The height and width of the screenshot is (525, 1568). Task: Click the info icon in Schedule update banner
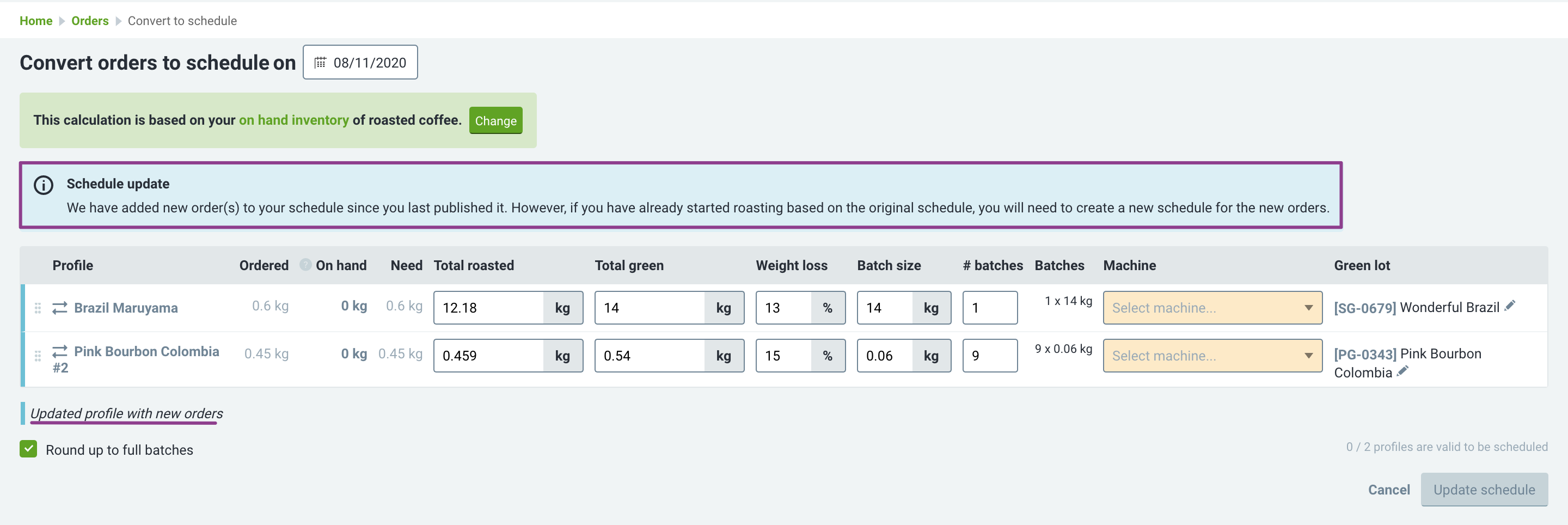pyautogui.click(x=43, y=185)
